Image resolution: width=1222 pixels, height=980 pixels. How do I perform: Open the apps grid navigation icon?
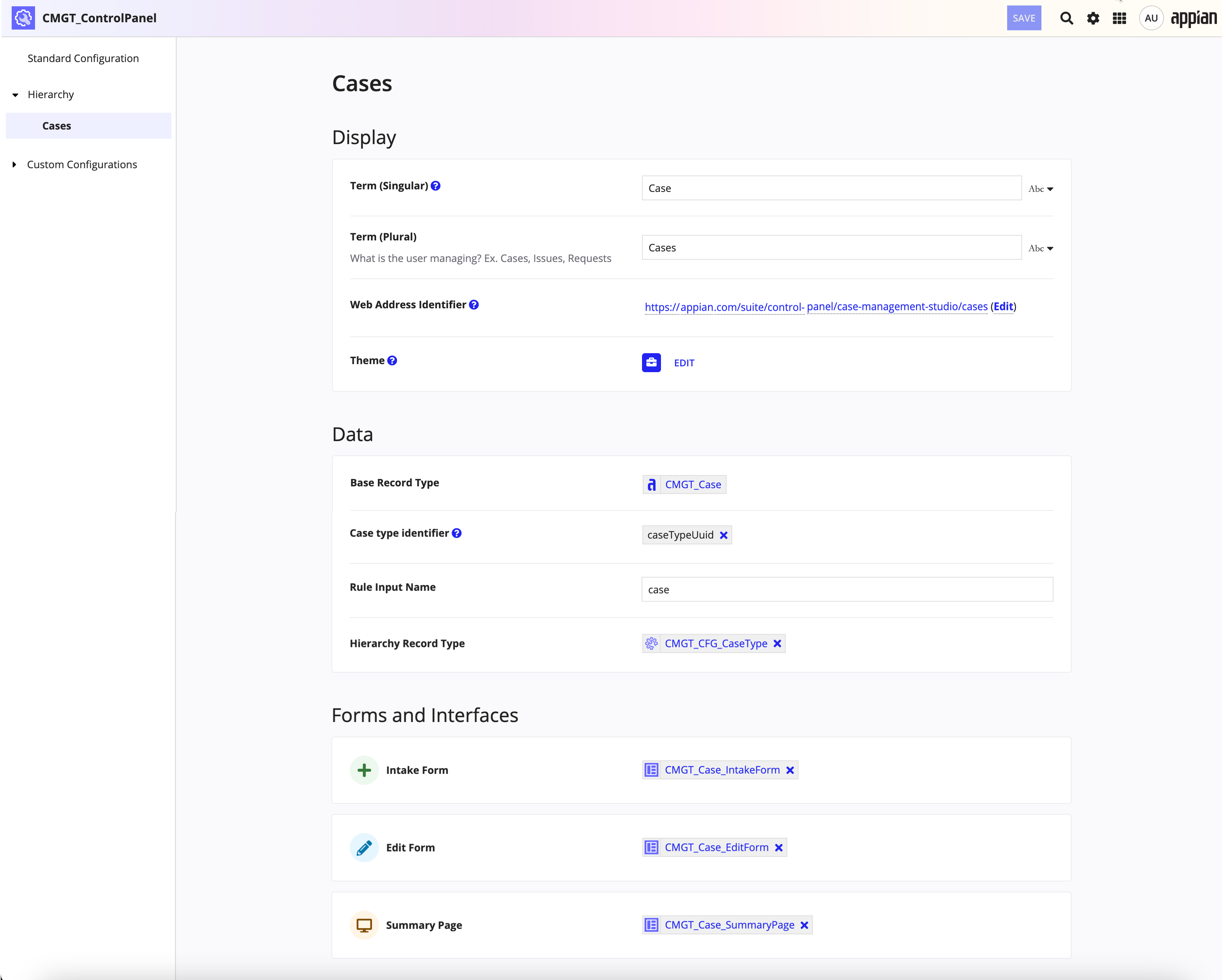pyautogui.click(x=1119, y=18)
